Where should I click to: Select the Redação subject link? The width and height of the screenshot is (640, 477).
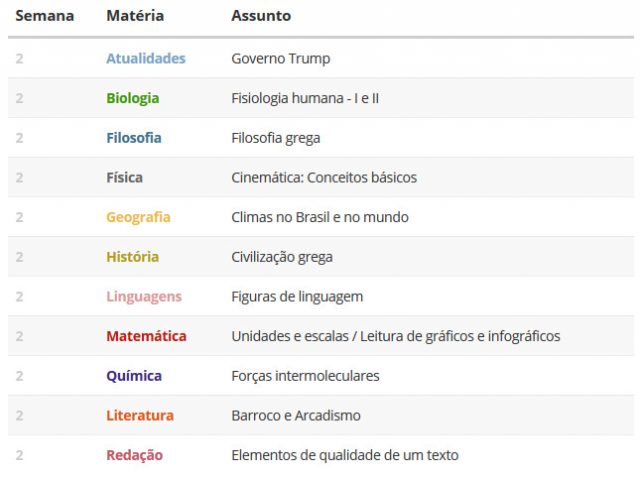[x=134, y=455]
